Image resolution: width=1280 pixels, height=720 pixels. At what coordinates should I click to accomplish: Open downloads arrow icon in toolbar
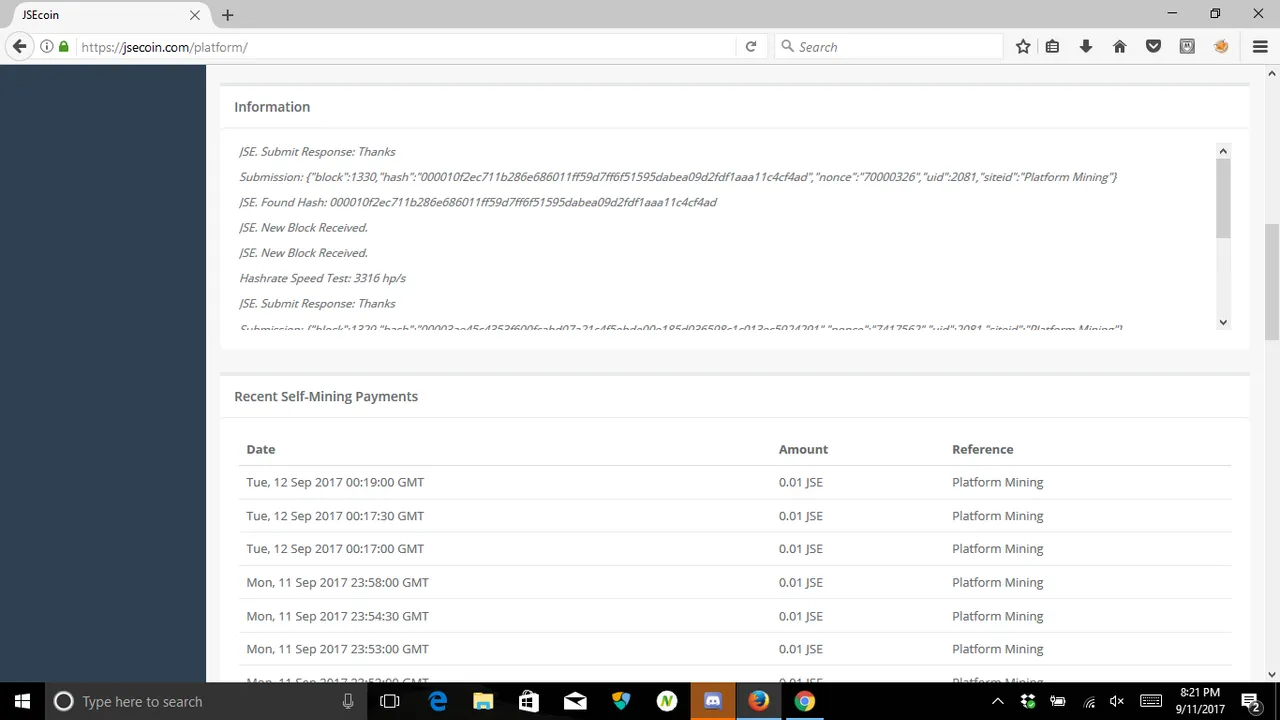[1086, 47]
